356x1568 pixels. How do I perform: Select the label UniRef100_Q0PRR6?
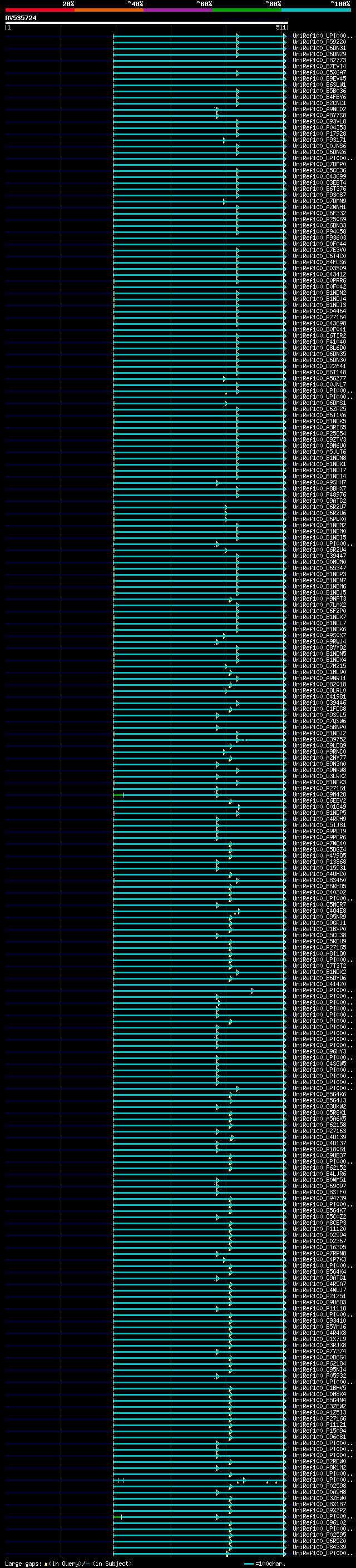click(x=319, y=281)
